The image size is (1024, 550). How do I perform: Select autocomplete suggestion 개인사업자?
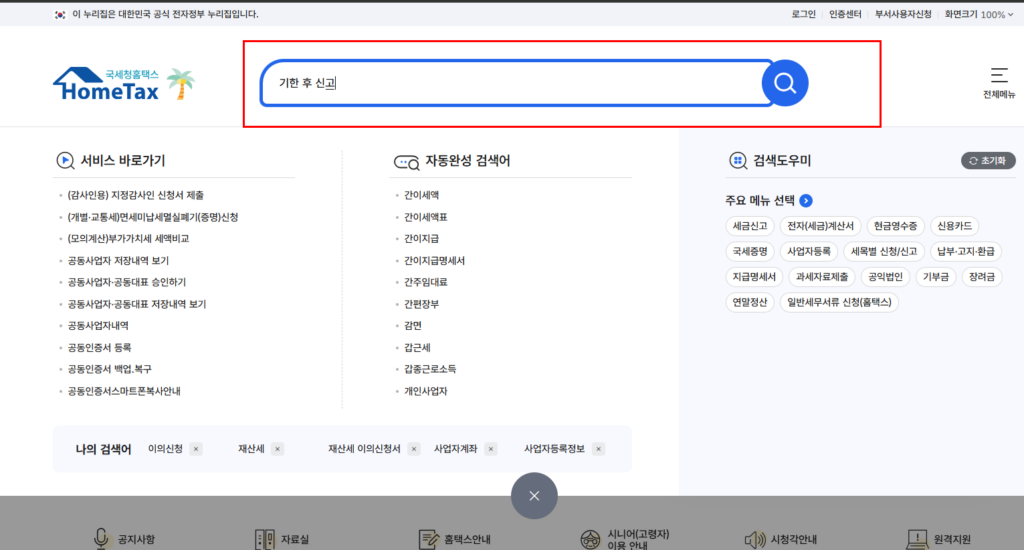click(426, 391)
